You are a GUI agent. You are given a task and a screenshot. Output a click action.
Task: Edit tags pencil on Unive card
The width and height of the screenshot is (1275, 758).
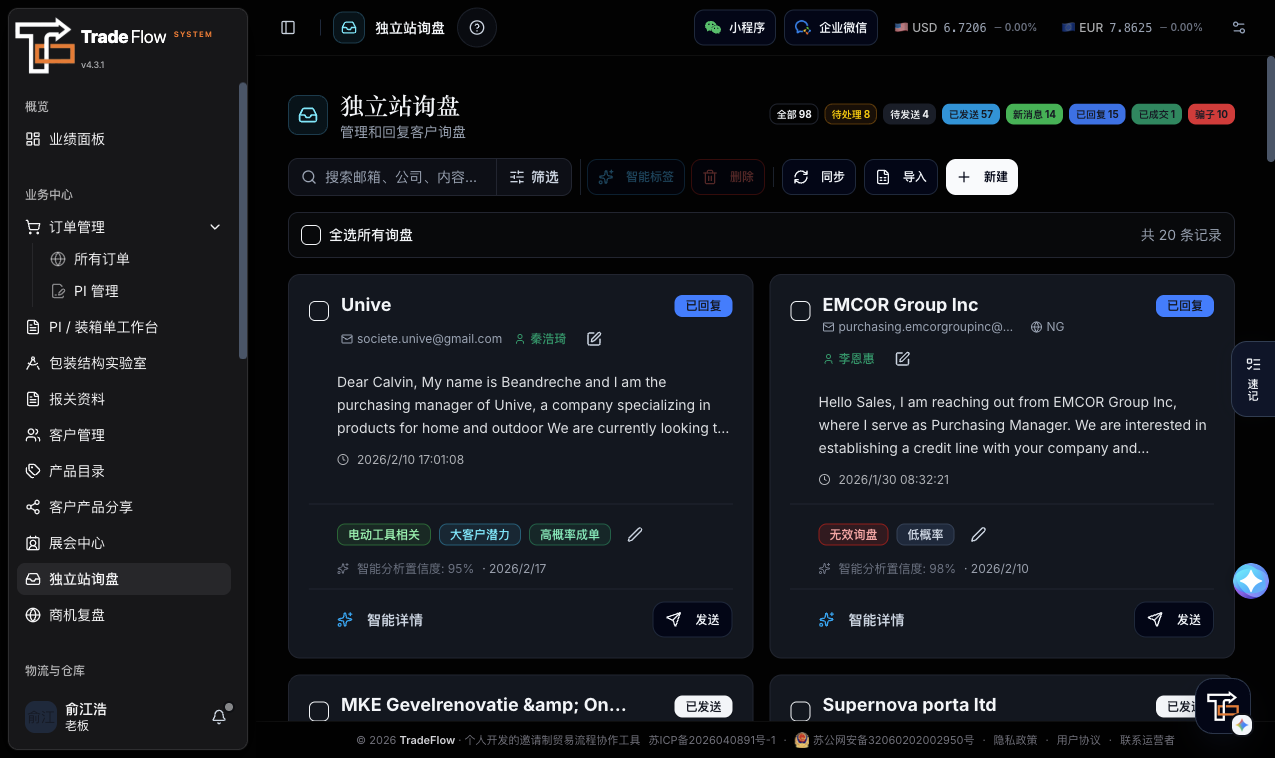[x=635, y=535]
